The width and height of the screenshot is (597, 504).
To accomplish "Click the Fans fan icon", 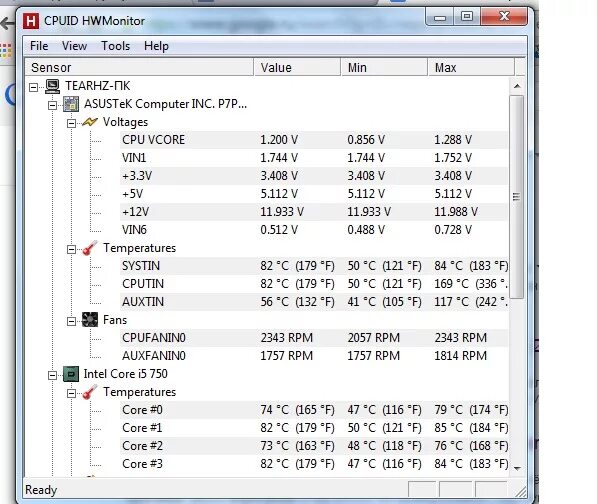I will click(90, 320).
